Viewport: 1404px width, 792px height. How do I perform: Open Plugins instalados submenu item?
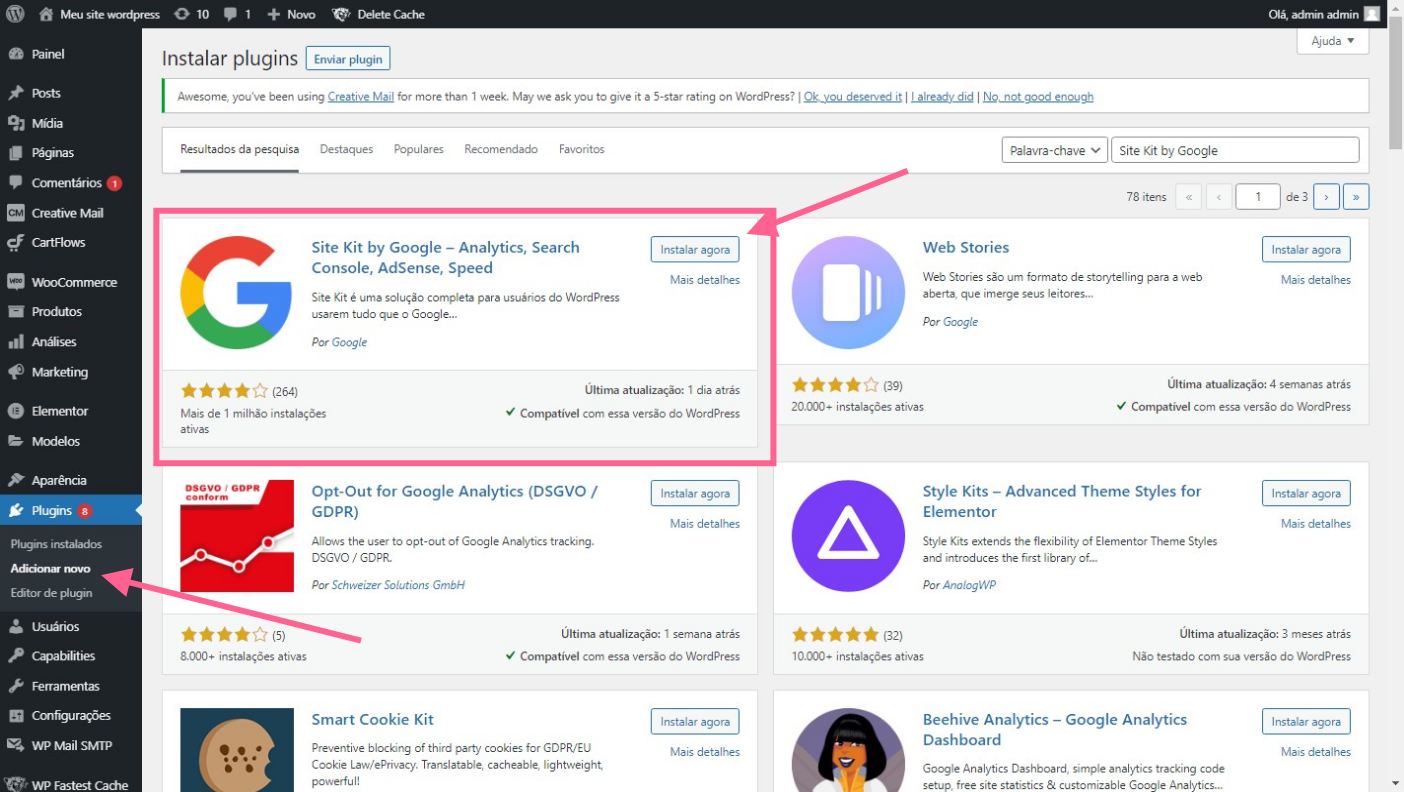[56, 544]
